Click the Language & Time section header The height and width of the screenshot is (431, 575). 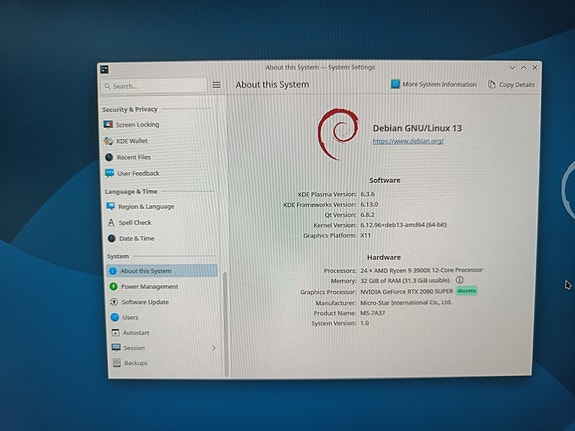[x=131, y=191]
